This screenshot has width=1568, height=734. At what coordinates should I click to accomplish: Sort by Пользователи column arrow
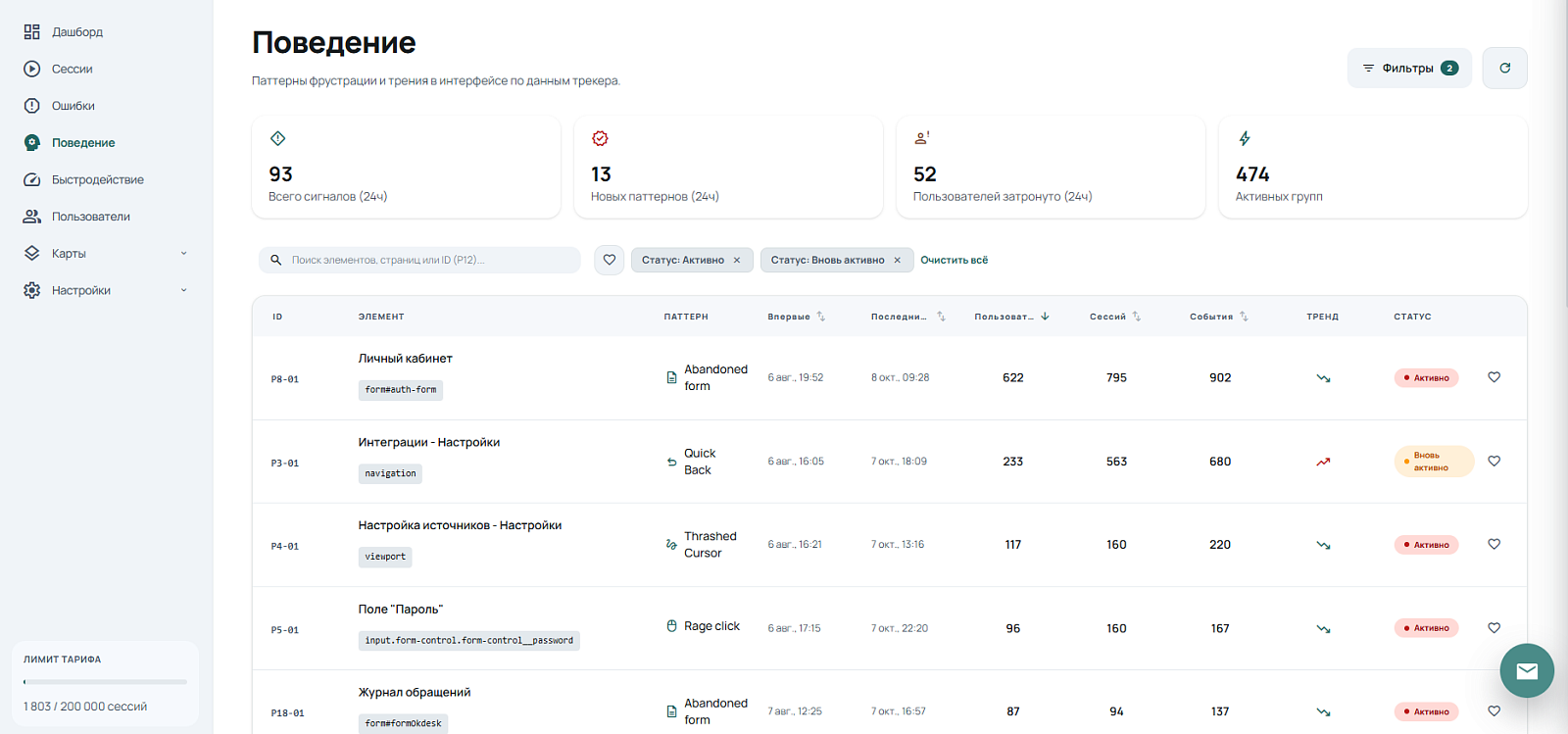click(1045, 317)
